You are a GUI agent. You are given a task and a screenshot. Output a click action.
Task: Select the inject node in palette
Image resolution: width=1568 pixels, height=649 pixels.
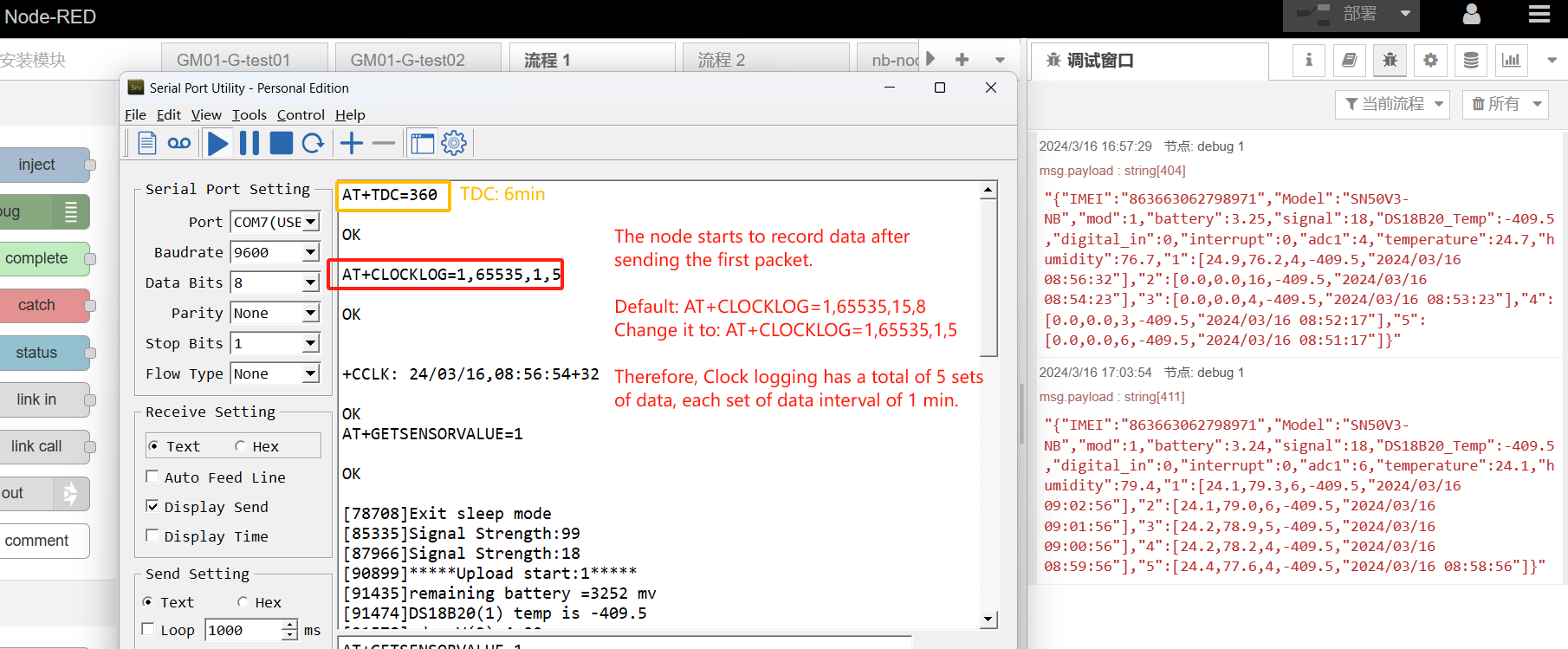(44, 165)
